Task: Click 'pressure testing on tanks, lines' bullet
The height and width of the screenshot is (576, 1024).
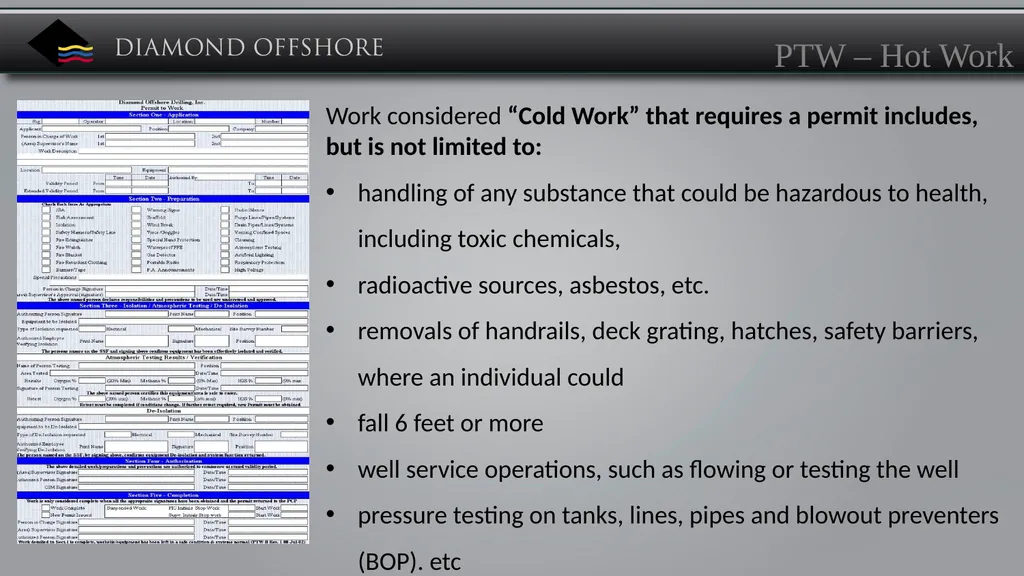Action: 678,515
